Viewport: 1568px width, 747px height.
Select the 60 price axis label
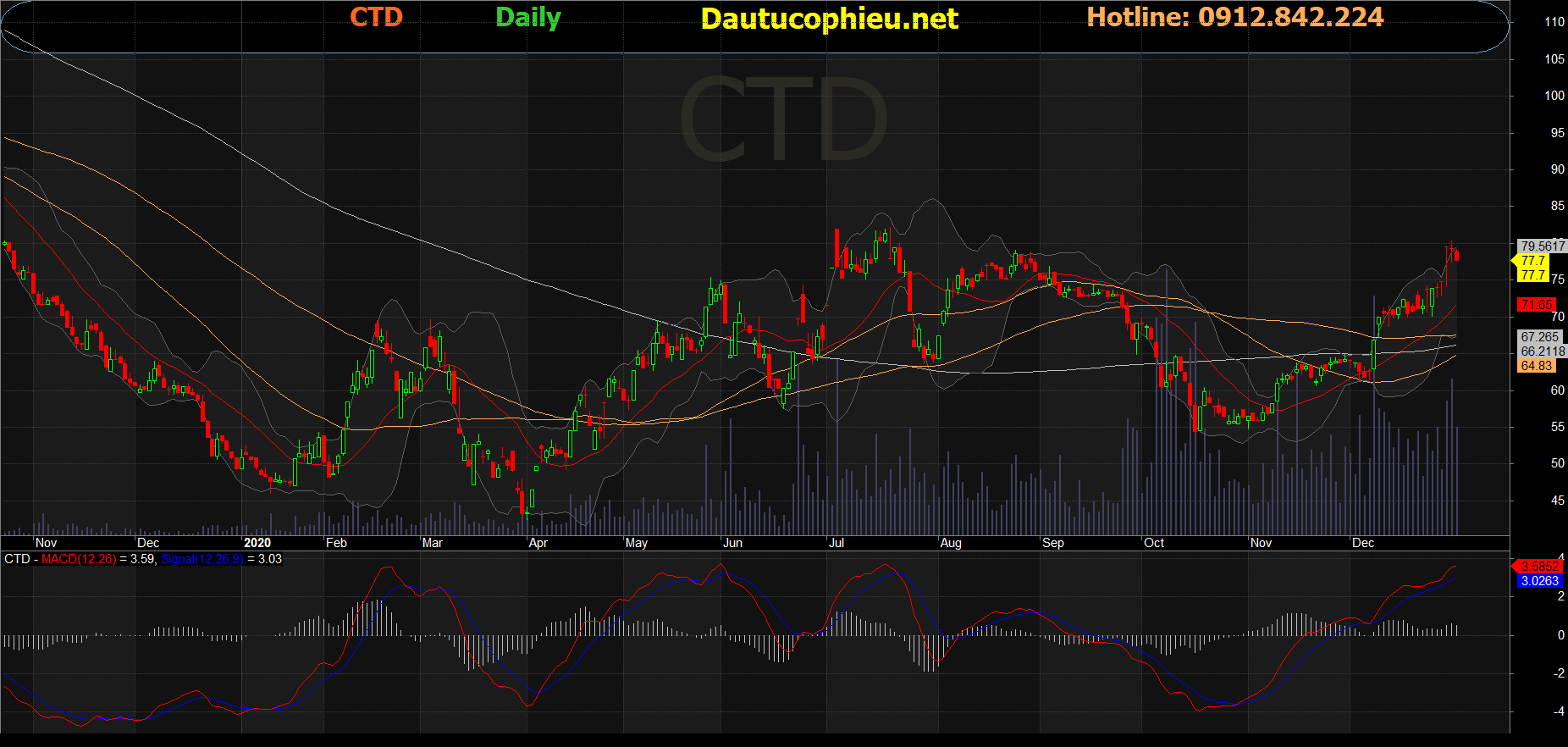1558,390
